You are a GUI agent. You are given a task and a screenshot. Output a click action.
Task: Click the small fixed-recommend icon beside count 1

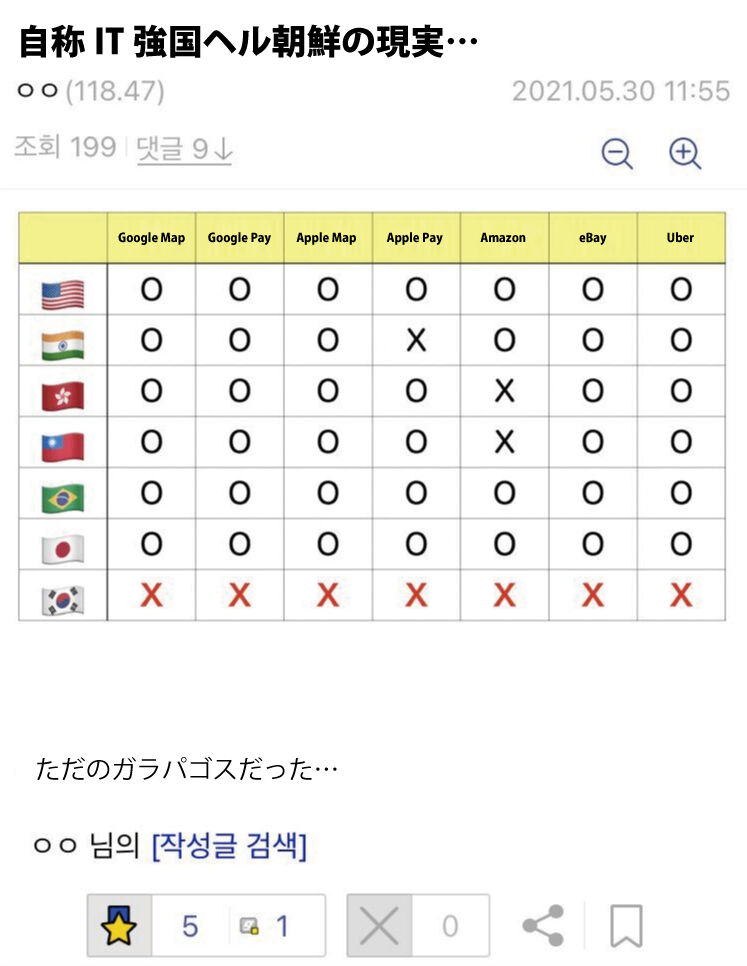(250, 927)
